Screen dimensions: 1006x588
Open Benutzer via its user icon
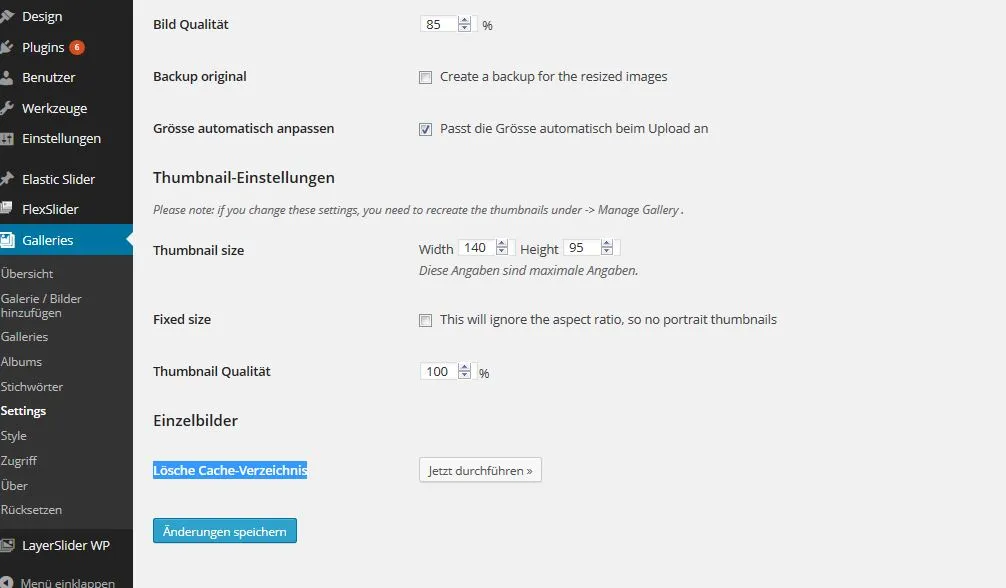click(x=6, y=78)
